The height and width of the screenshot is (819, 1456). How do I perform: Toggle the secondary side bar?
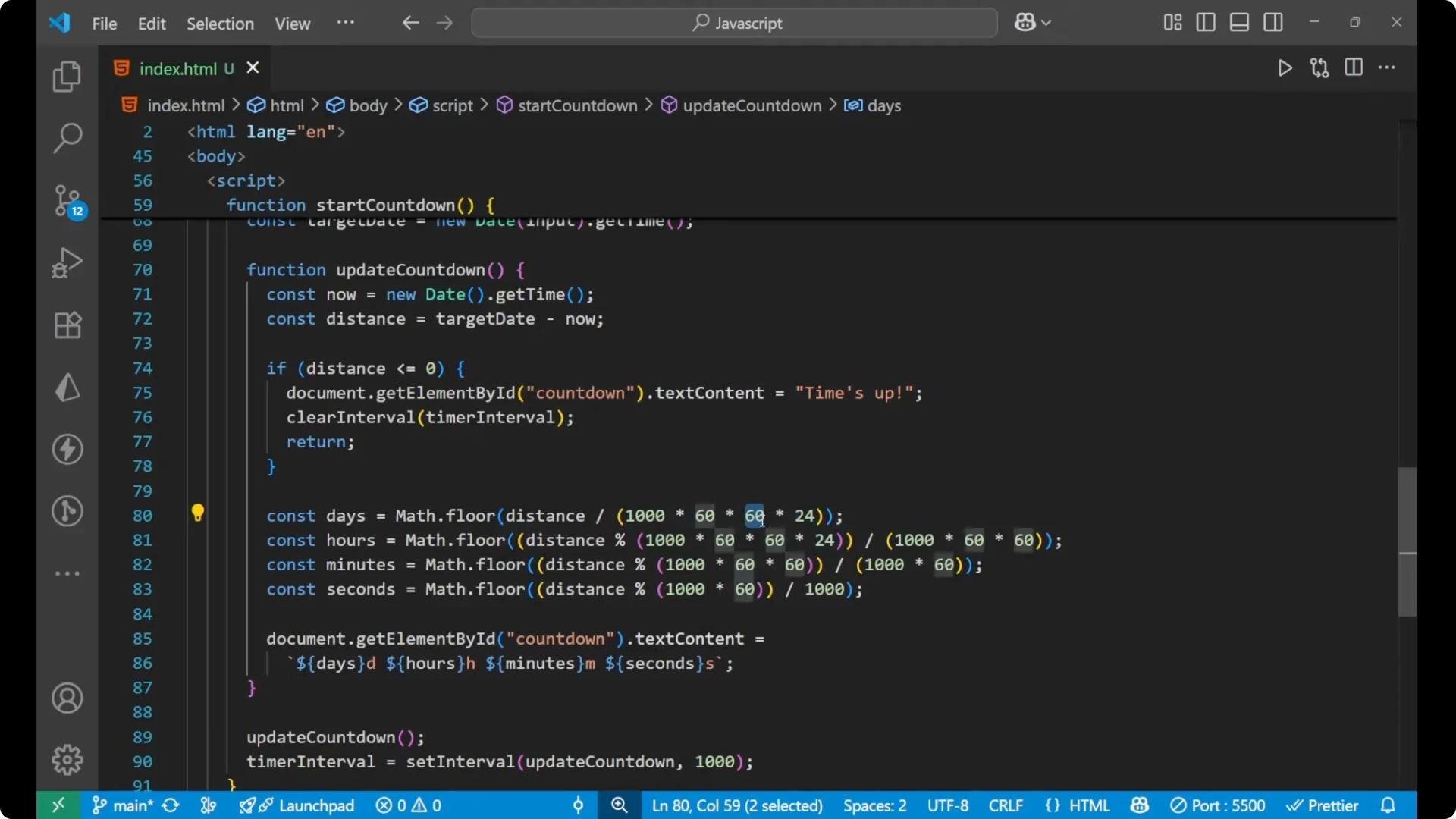point(1272,22)
